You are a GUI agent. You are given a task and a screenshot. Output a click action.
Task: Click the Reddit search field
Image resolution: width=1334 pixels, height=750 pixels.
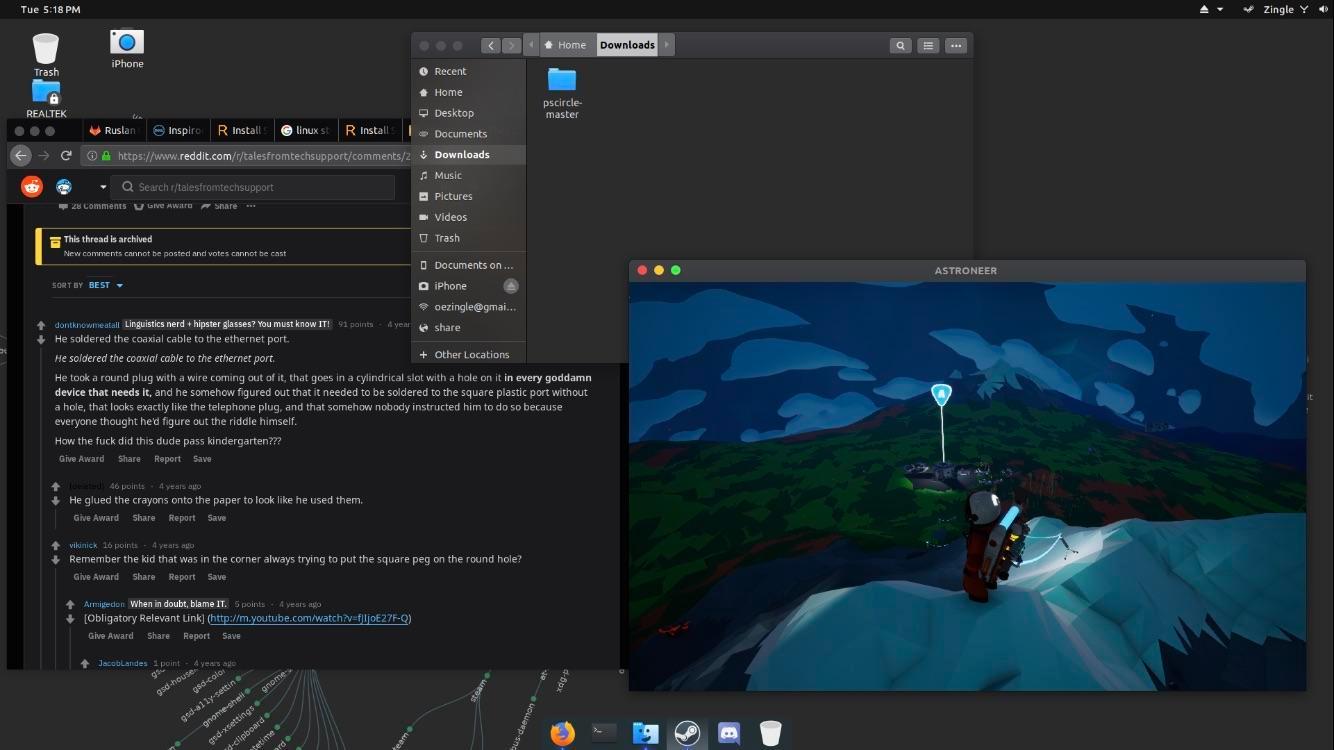[255, 186]
